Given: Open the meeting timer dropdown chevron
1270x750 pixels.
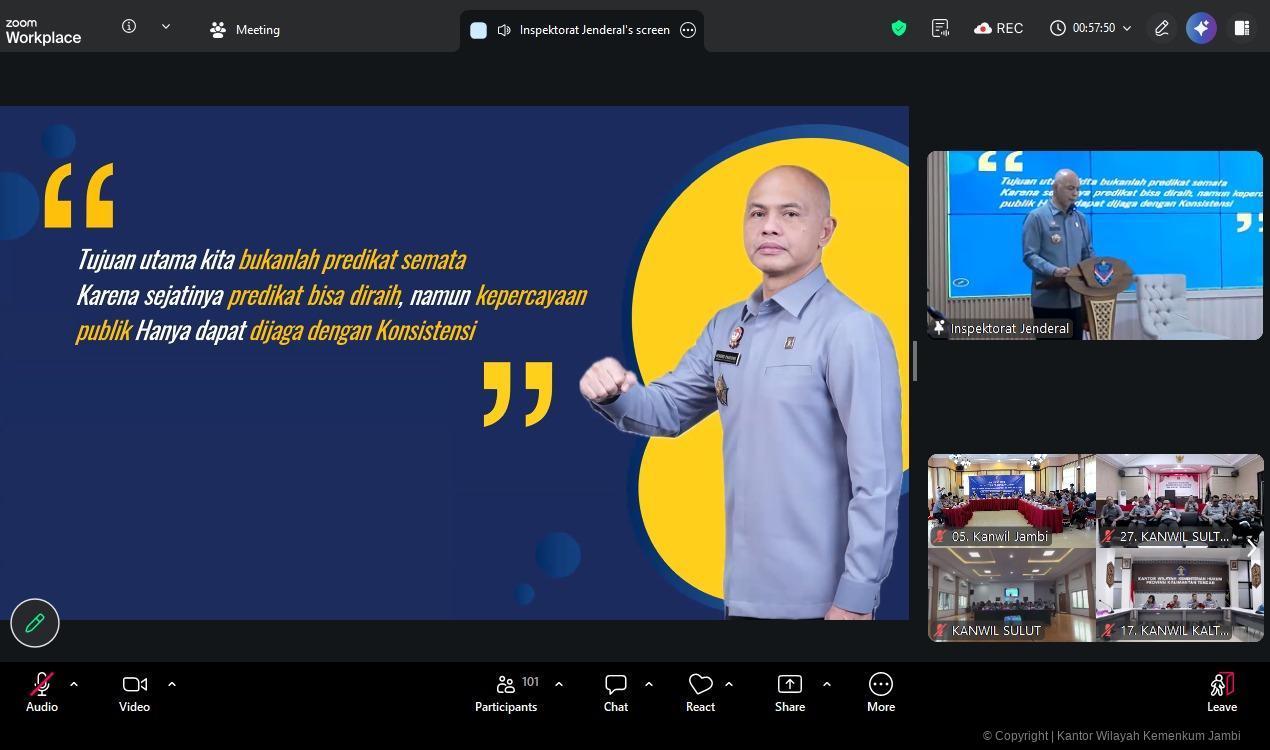Looking at the screenshot, I should click(x=1127, y=28).
